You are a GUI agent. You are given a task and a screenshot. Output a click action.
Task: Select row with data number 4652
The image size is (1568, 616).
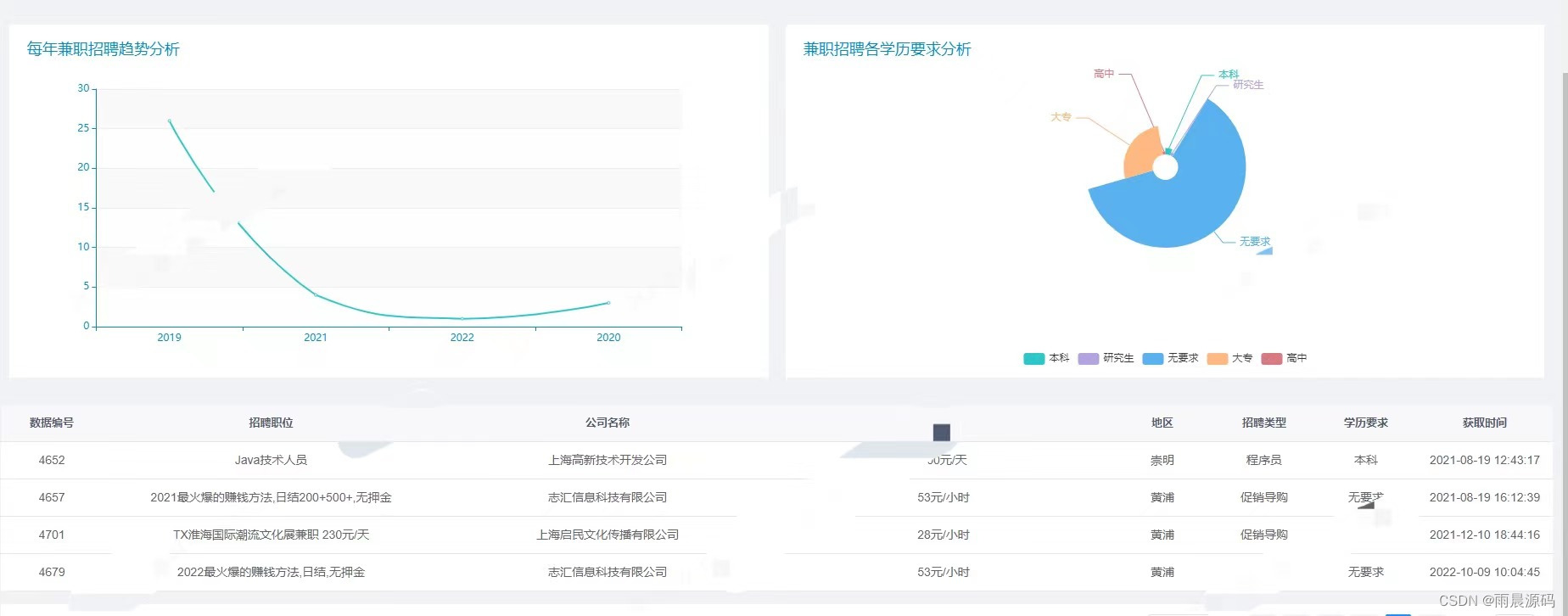tap(776, 460)
